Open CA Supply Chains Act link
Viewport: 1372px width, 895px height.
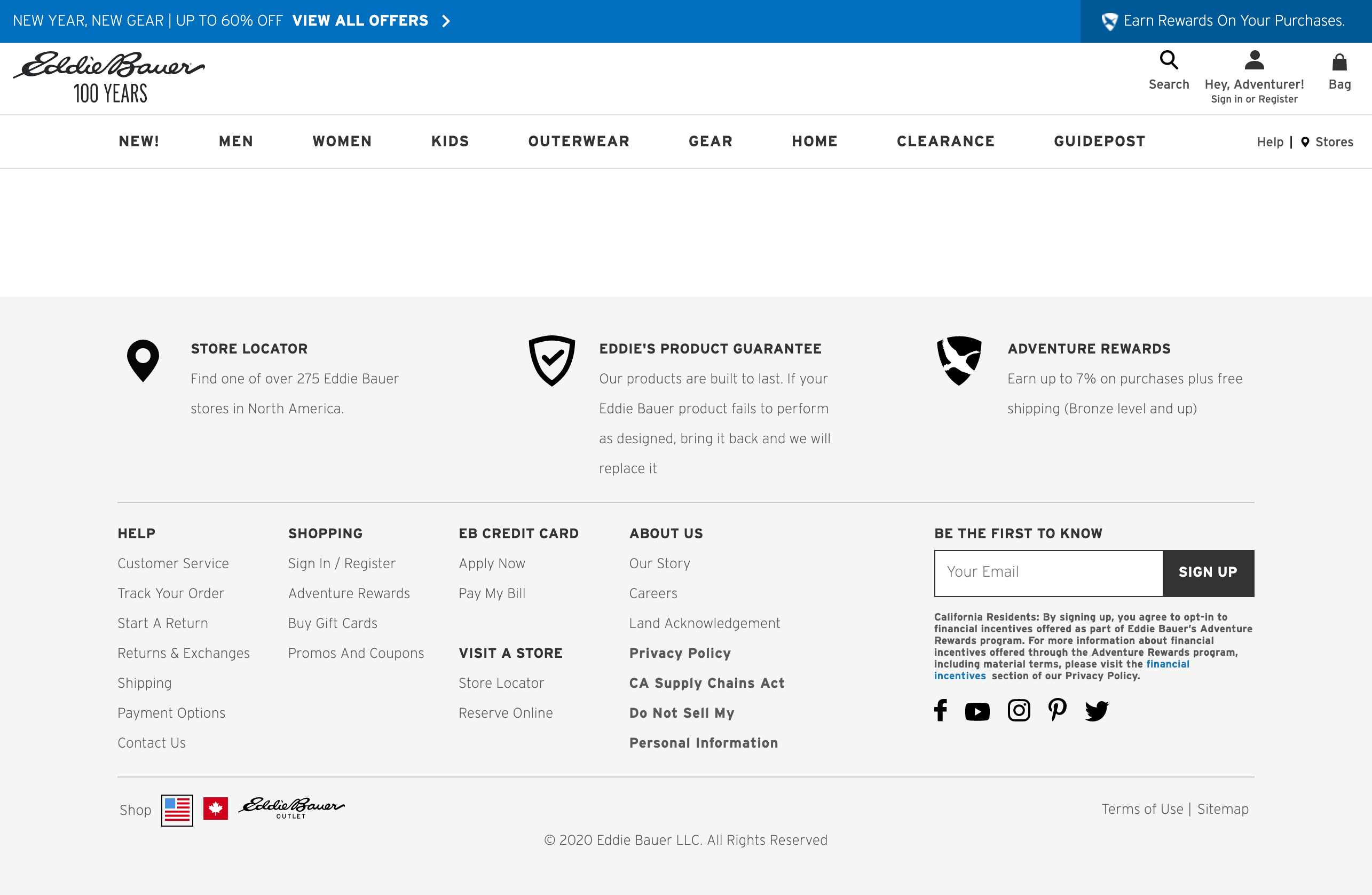pos(707,684)
